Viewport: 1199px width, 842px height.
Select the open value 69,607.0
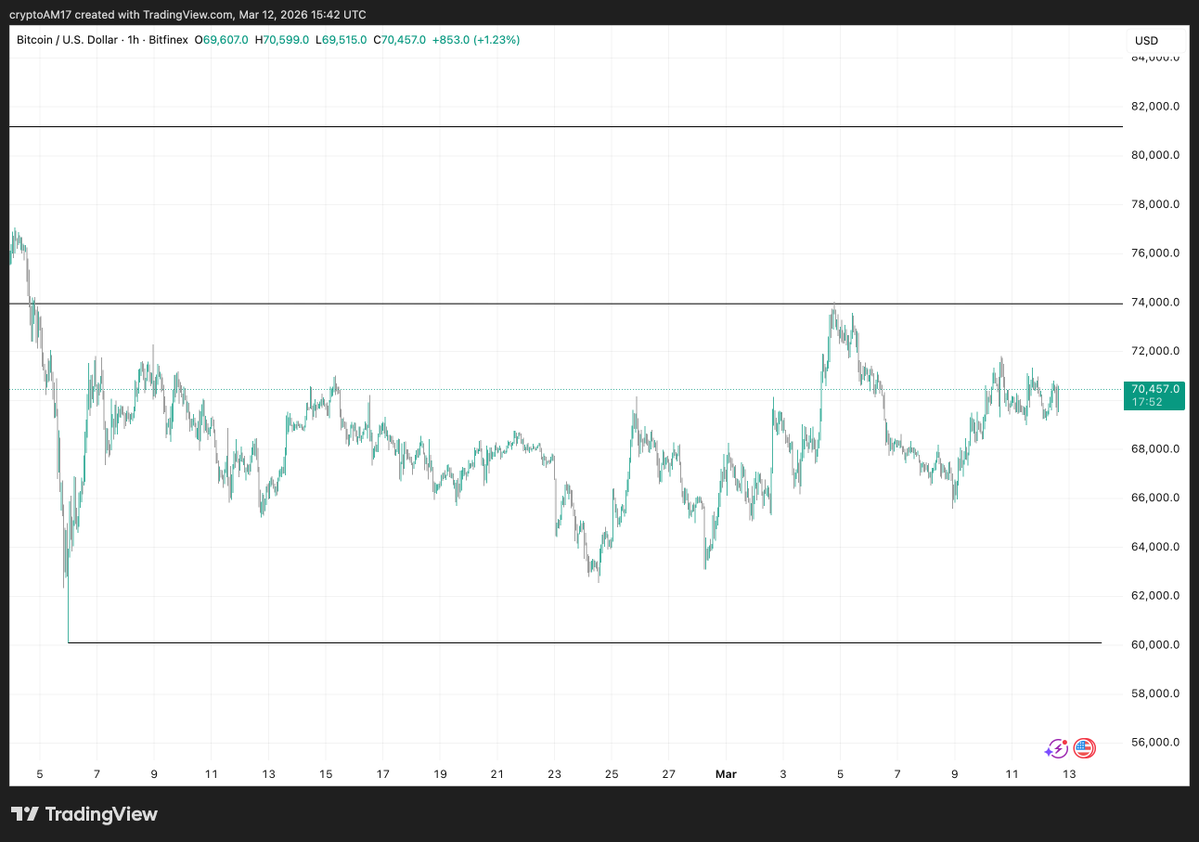222,40
